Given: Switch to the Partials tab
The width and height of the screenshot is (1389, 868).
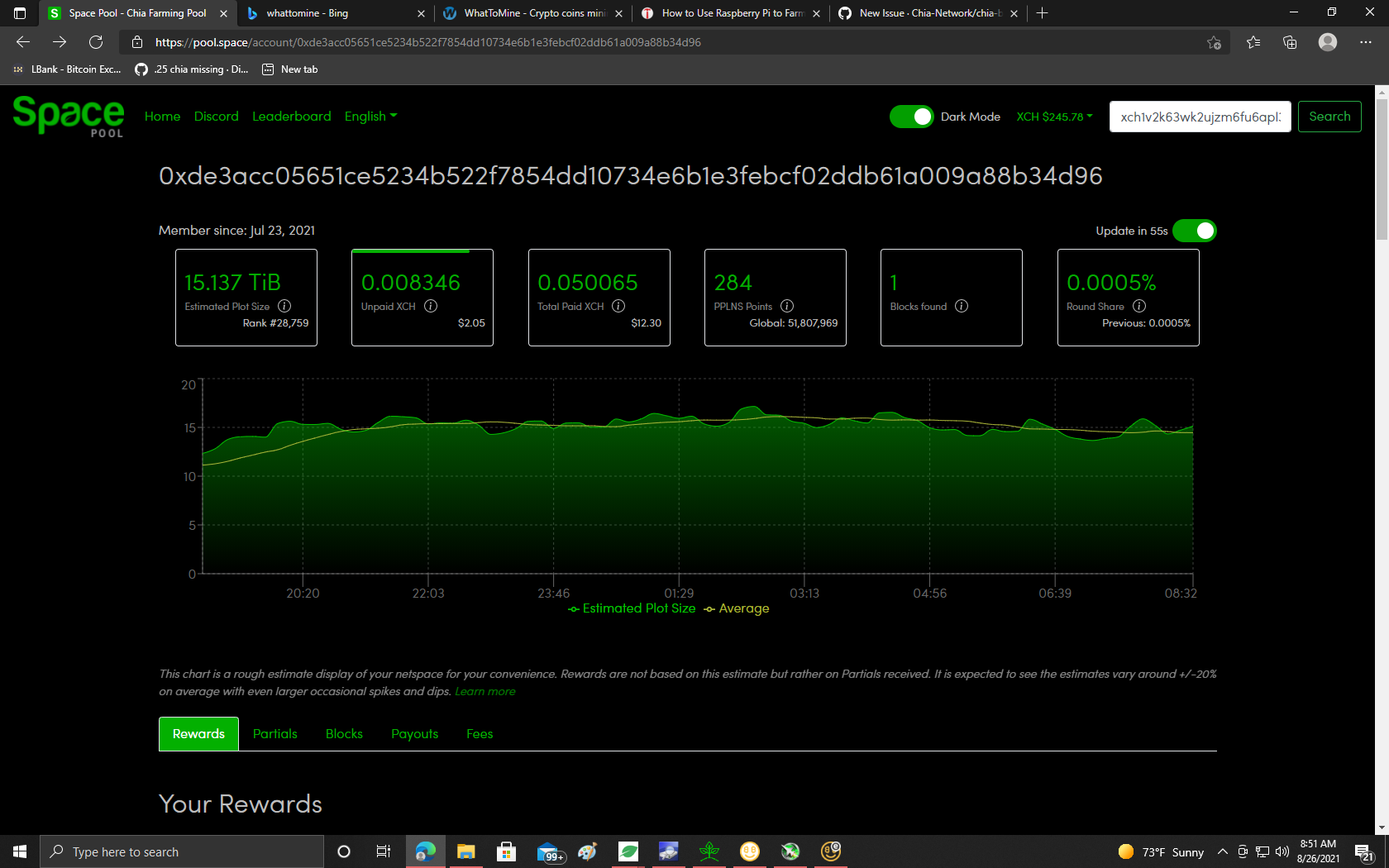Looking at the screenshot, I should (x=275, y=734).
